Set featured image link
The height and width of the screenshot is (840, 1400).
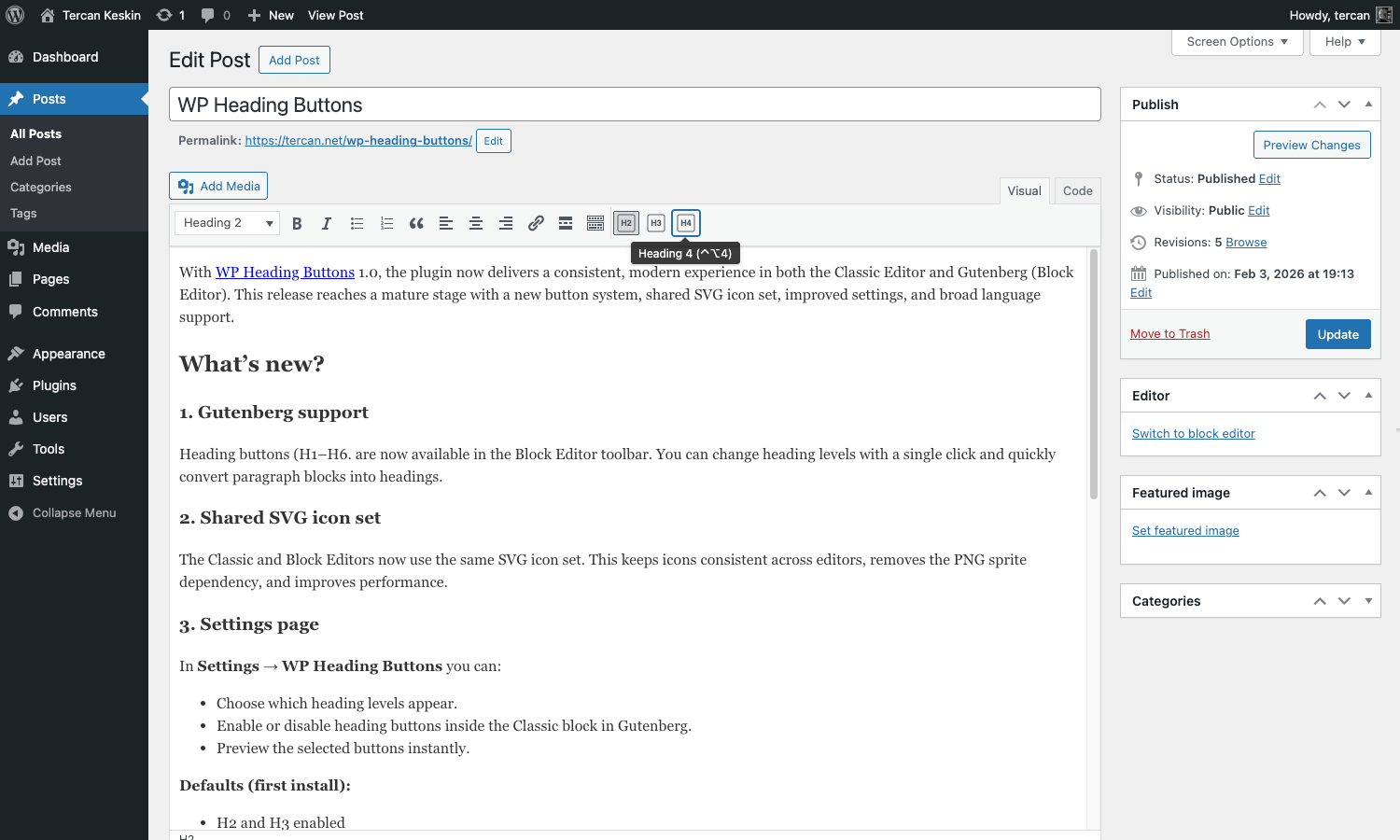[1185, 531]
